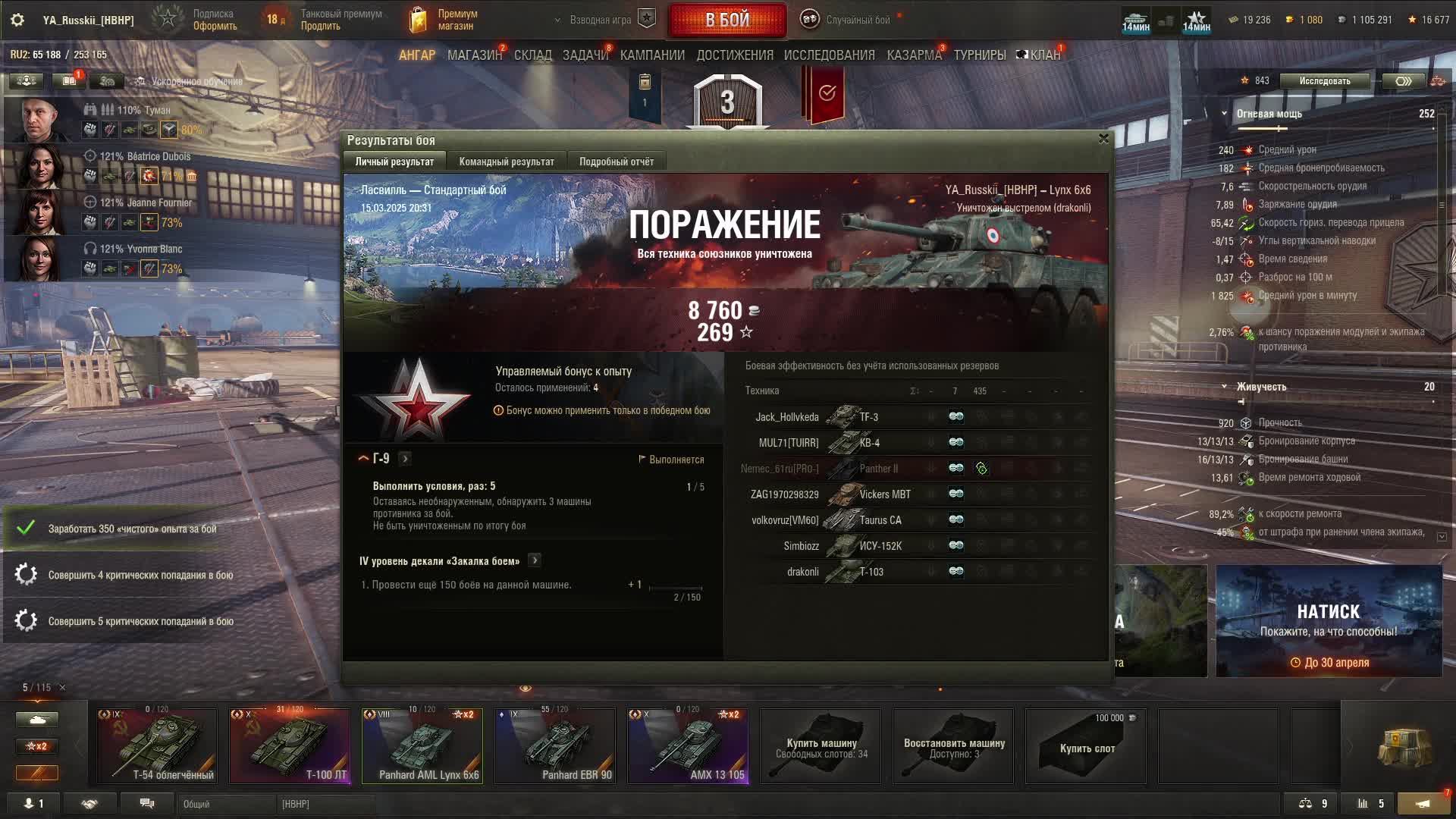Switch to Командный результат tab
This screenshot has height=819, width=1456.
pyautogui.click(x=507, y=162)
